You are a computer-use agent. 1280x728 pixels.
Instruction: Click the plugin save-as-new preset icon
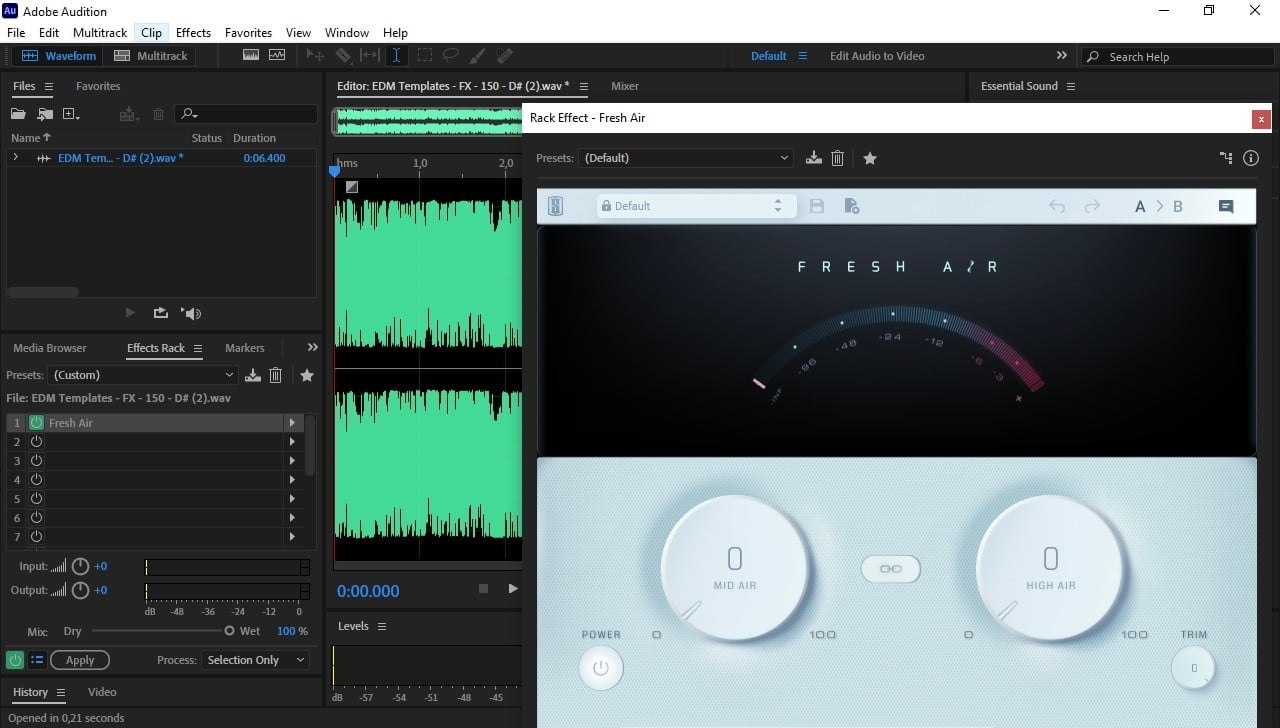[x=852, y=206]
